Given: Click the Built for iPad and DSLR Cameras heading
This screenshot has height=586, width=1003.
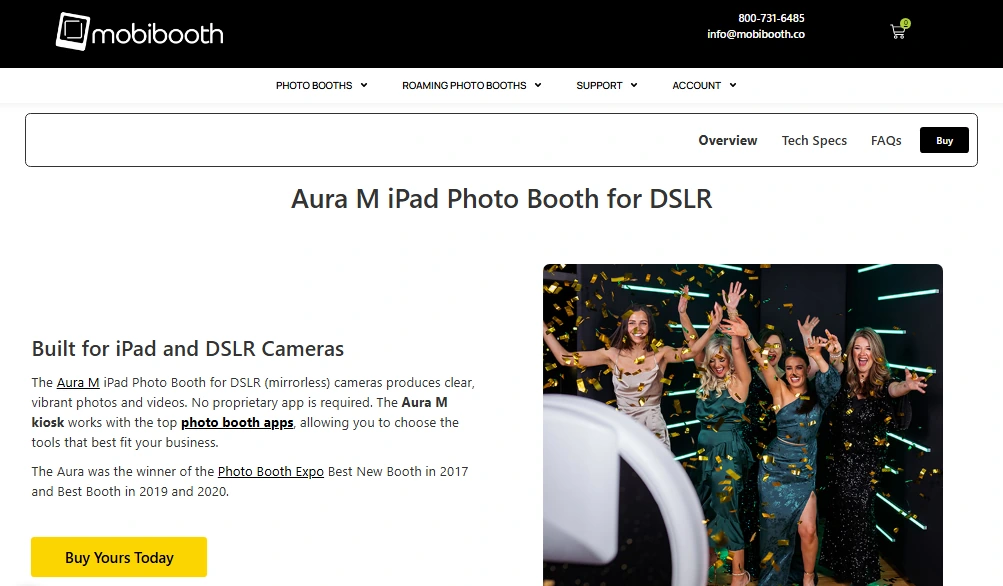Looking at the screenshot, I should pyautogui.click(x=187, y=349).
